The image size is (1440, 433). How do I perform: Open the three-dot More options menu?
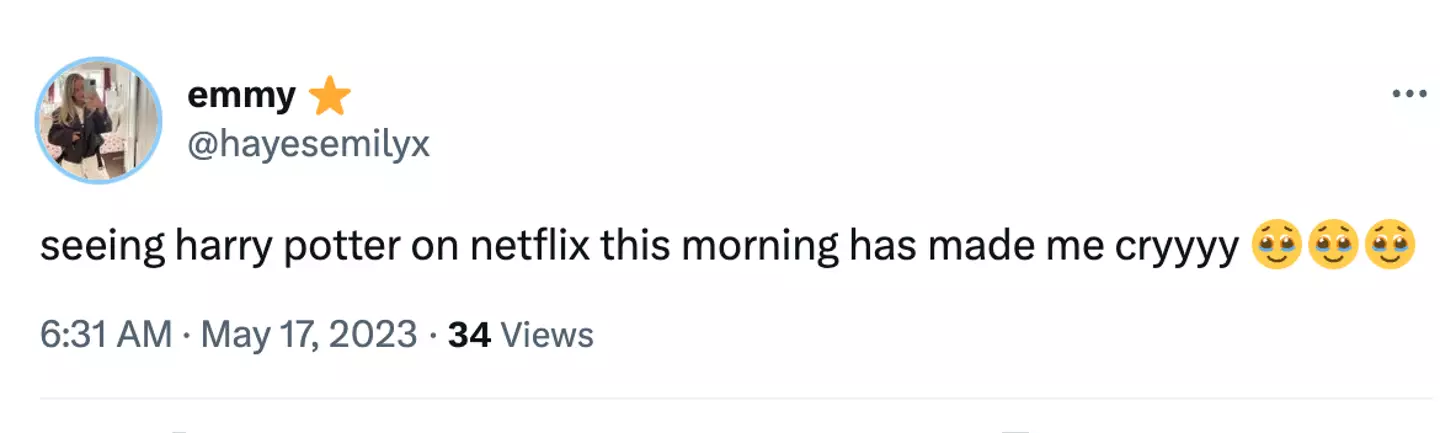(x=1408, y=95)
